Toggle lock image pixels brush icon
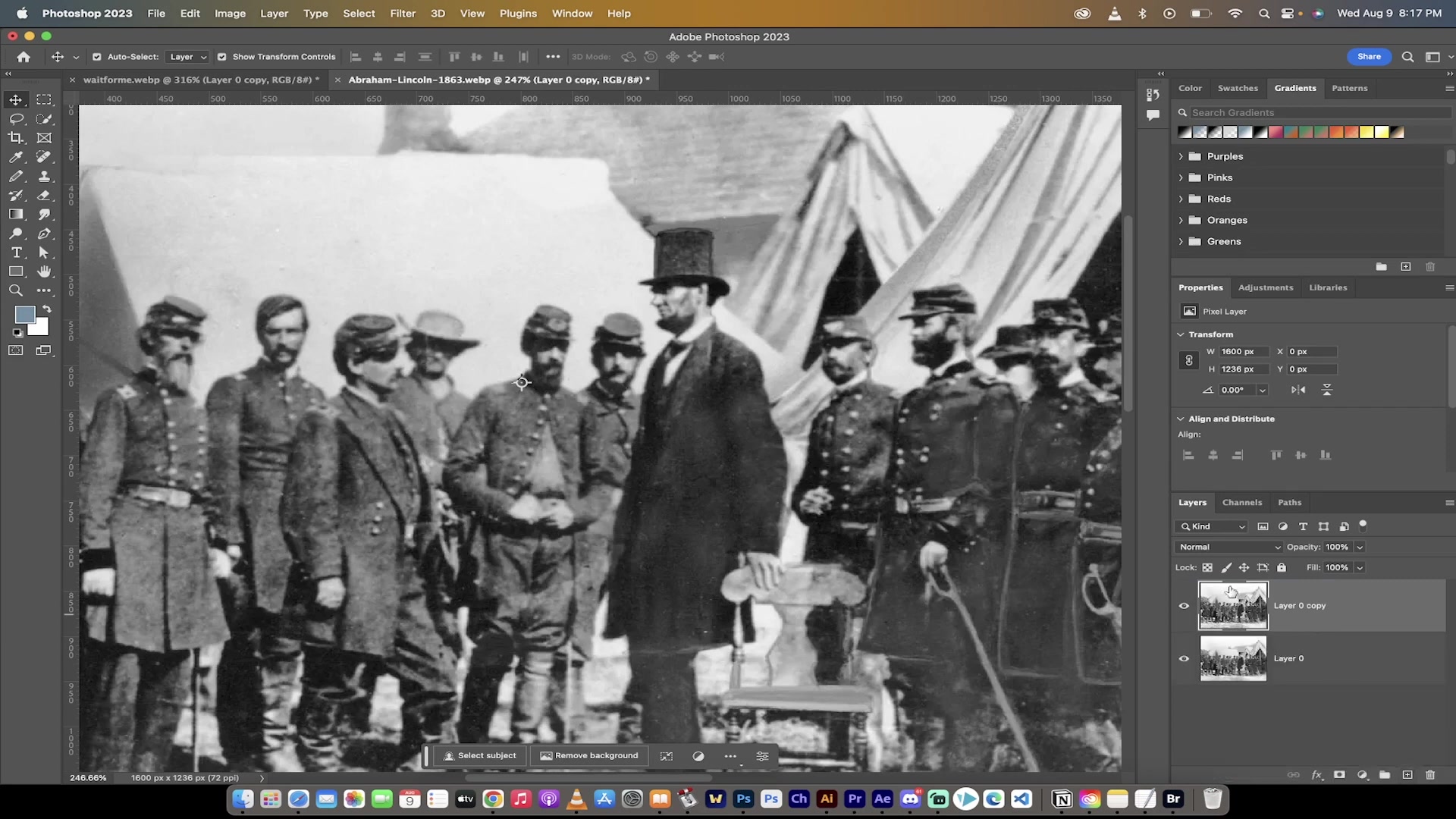 tap(1226, 567)
